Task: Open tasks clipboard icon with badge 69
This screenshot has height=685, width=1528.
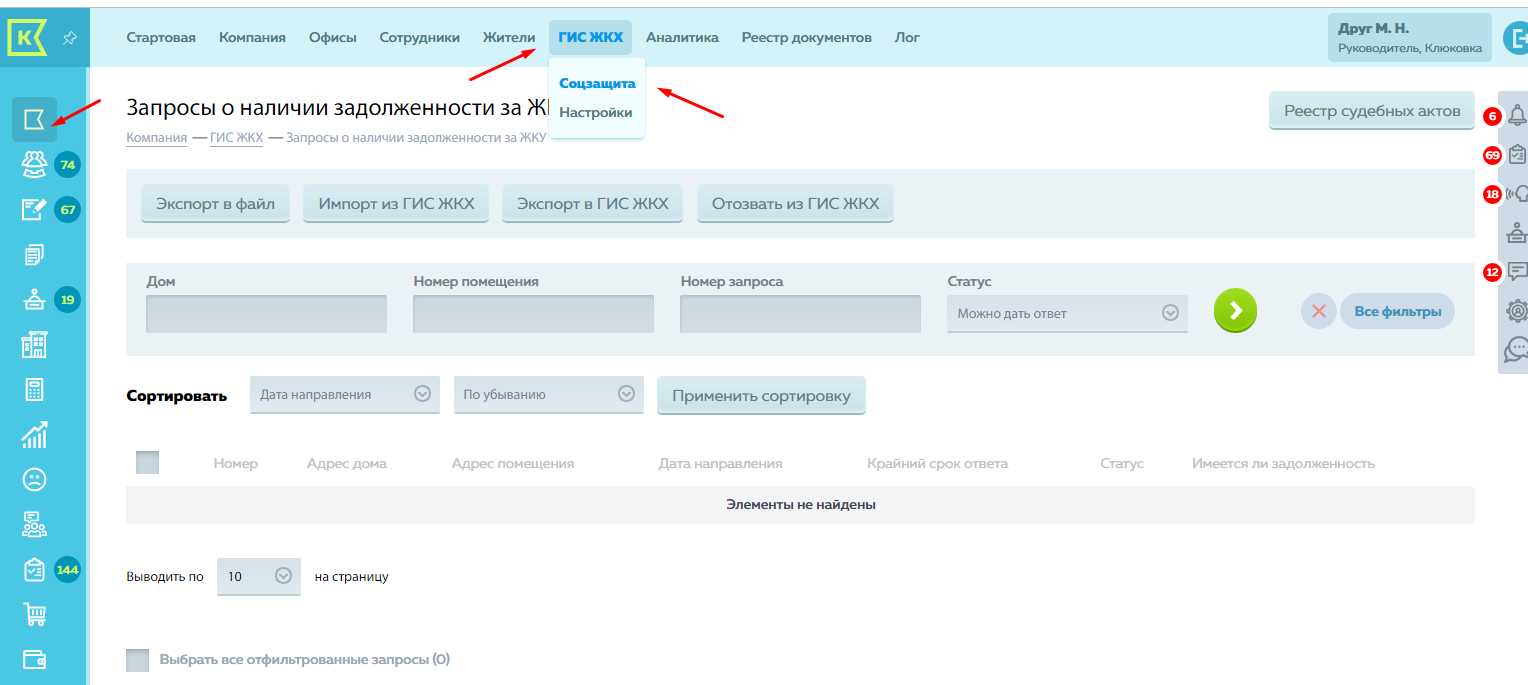Action: [1517, 155]
